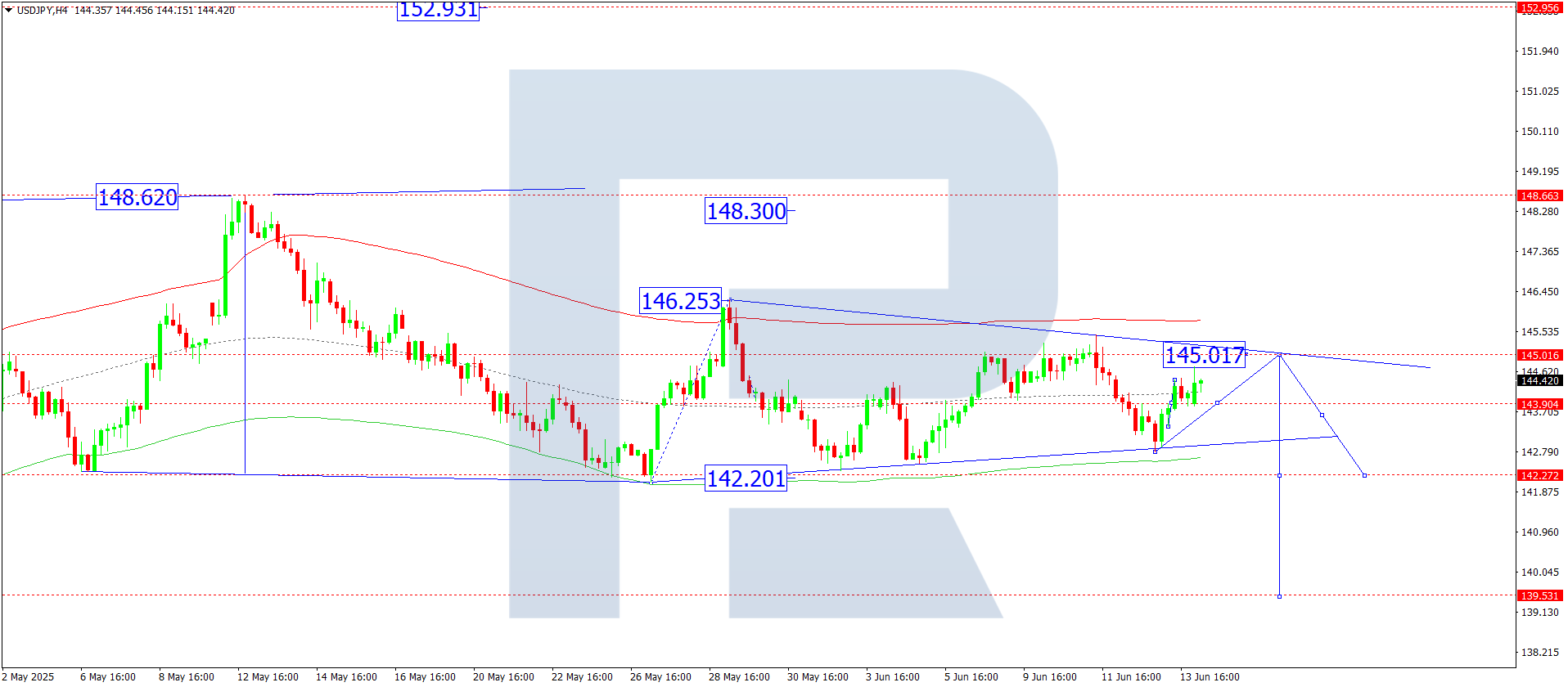Click bottom handle of vertical forecast line

pos(1279,596)
